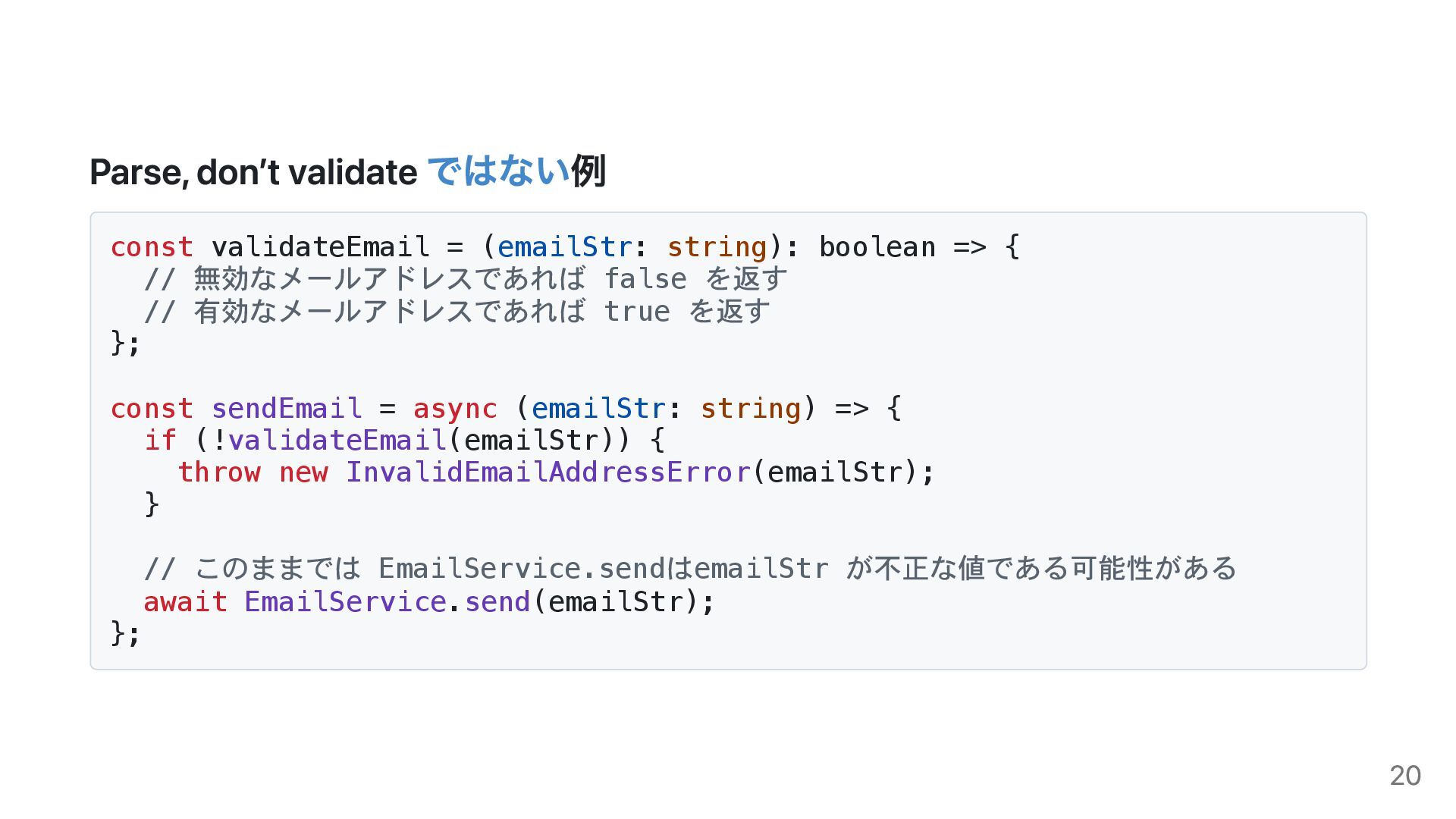1456x819 pixels.
Task: Click the purple EmailService after await
Action: pos(345,602)
